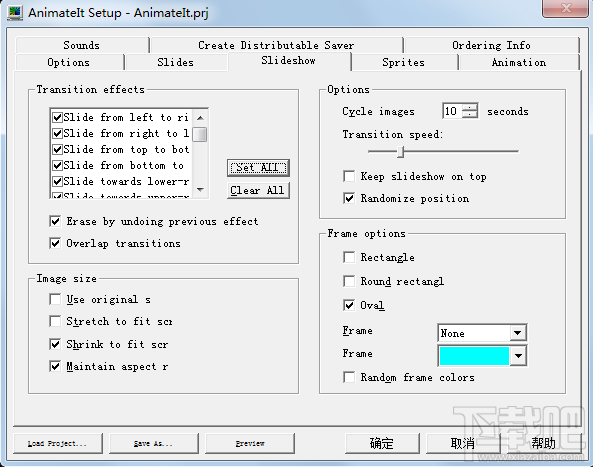
Task: Uncheck Randomize position
Action: point(349,198)
